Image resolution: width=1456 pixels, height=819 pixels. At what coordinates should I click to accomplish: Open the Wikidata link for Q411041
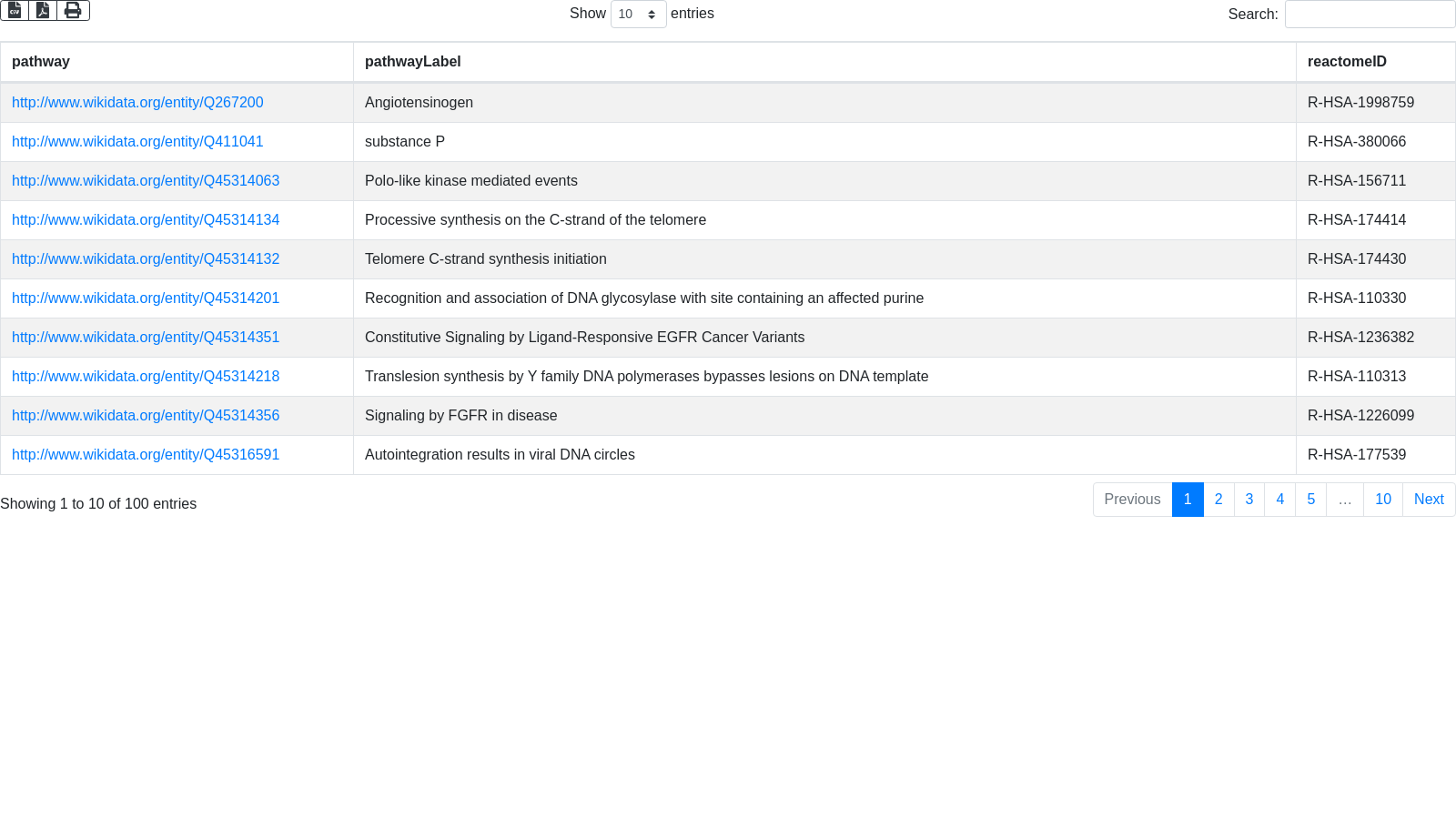[137, 142]
